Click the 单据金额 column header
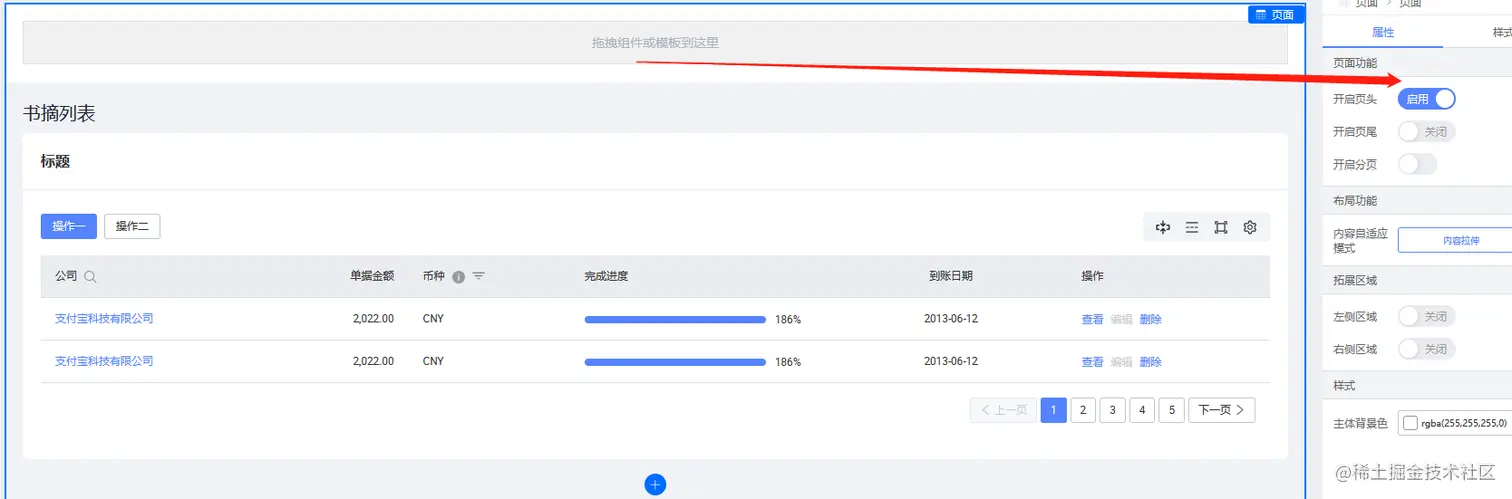The width and height of the screenshot is (1512, 499). [371, 276]
